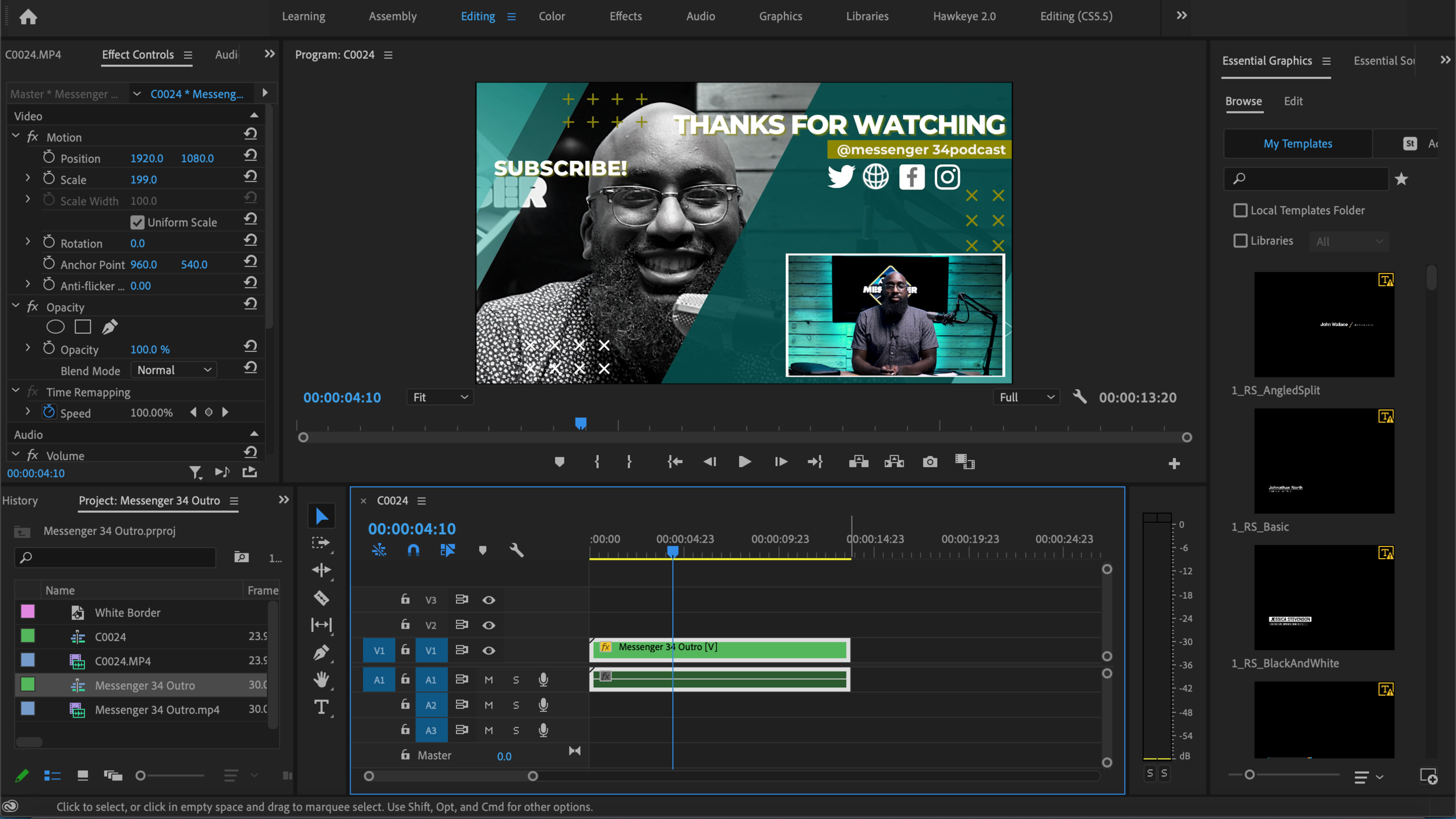Switch to the Color workspace

[552, 16]
